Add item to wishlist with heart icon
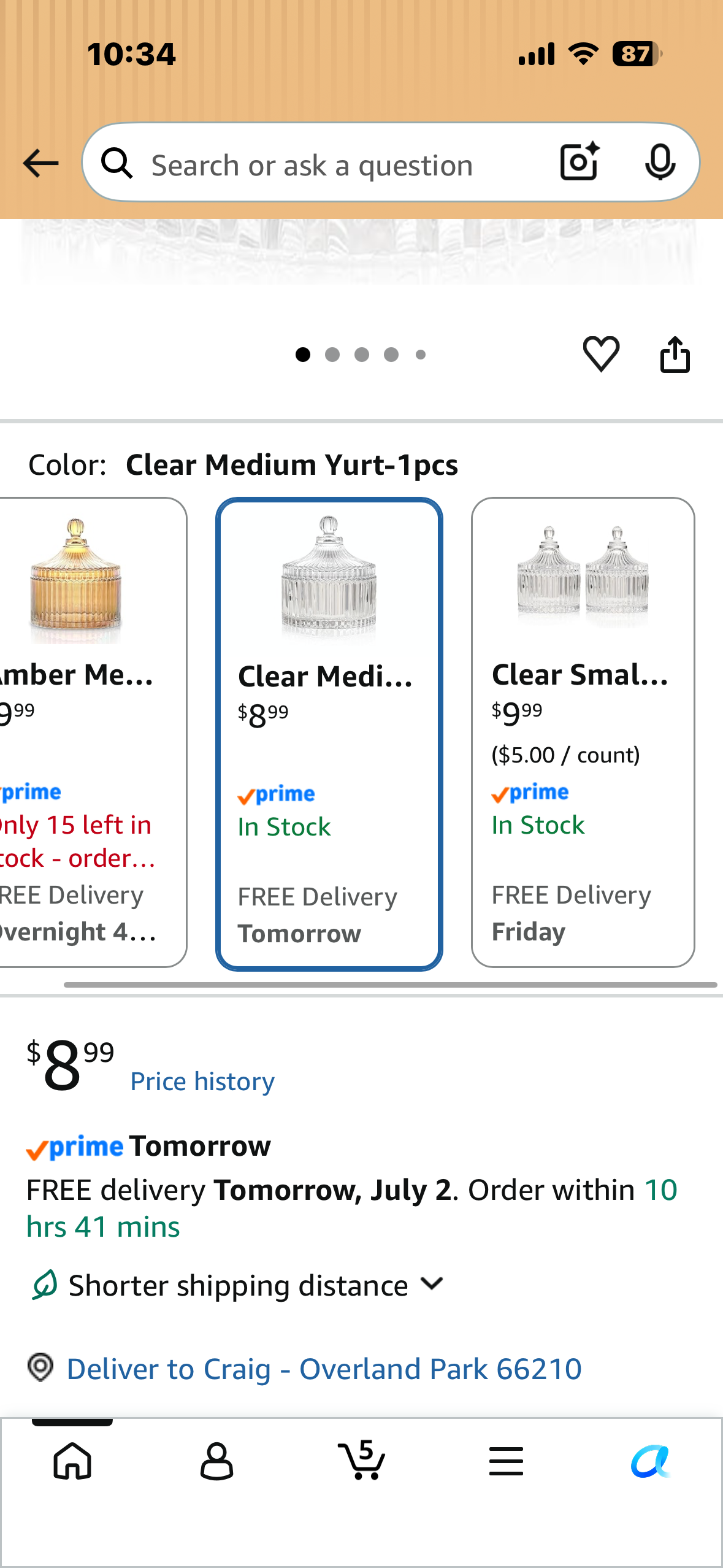723x1568 pixels. click(x=601, y=354)
